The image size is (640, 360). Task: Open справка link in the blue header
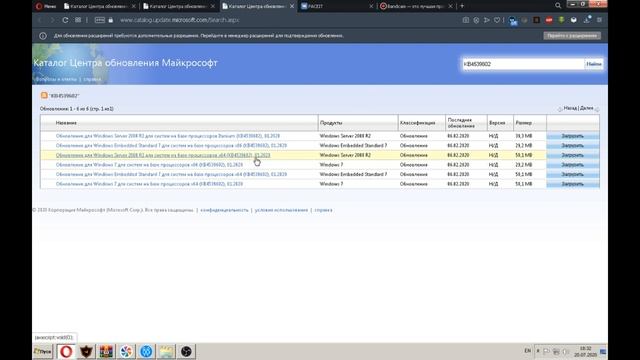point(92,79)
